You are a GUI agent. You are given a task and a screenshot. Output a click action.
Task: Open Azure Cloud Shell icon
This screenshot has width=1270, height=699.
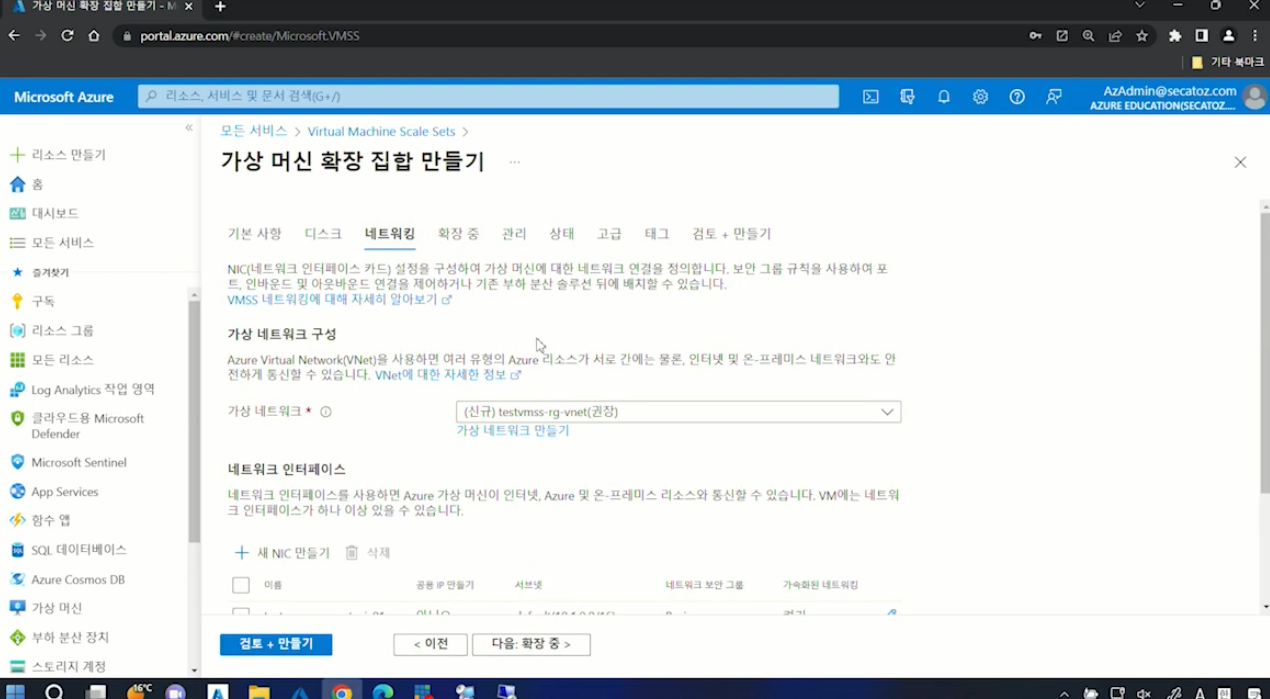click(871, 97)
